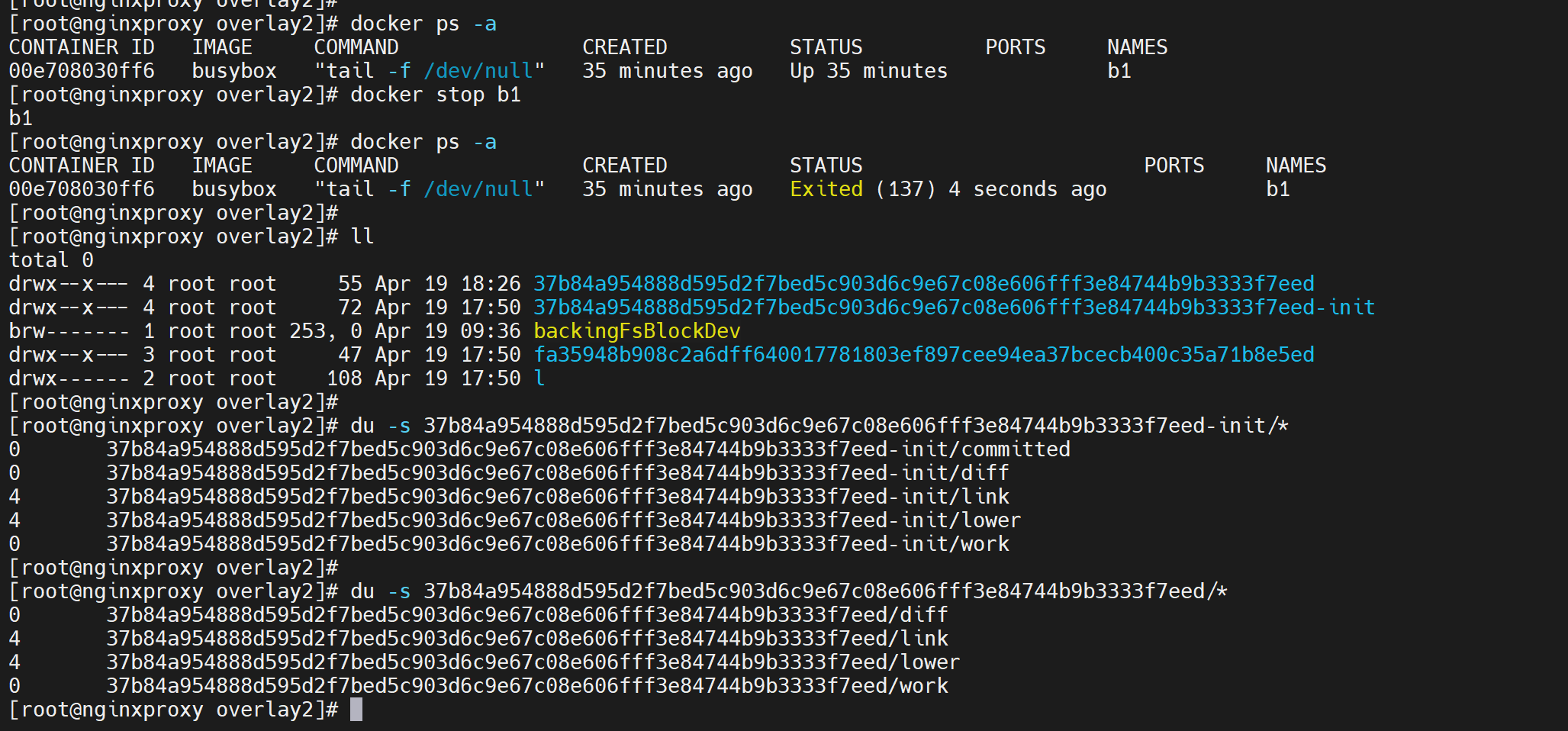The height and width of the screenshot is (731, 1568).
Task: Click the 'total 0' output line
Action: (51, 260)
